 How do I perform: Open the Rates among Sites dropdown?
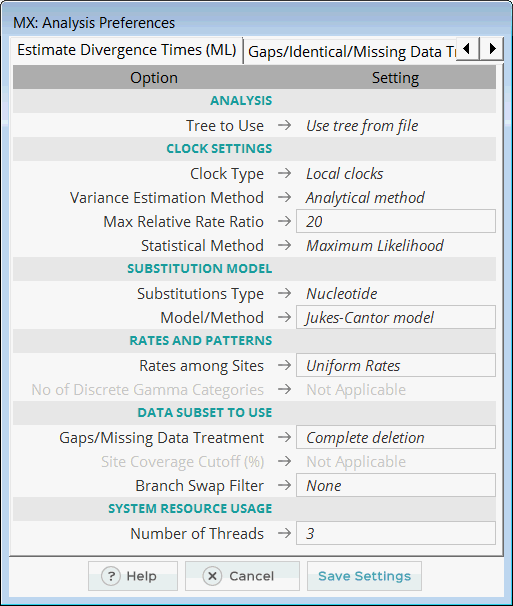click(x=396, y=365)
